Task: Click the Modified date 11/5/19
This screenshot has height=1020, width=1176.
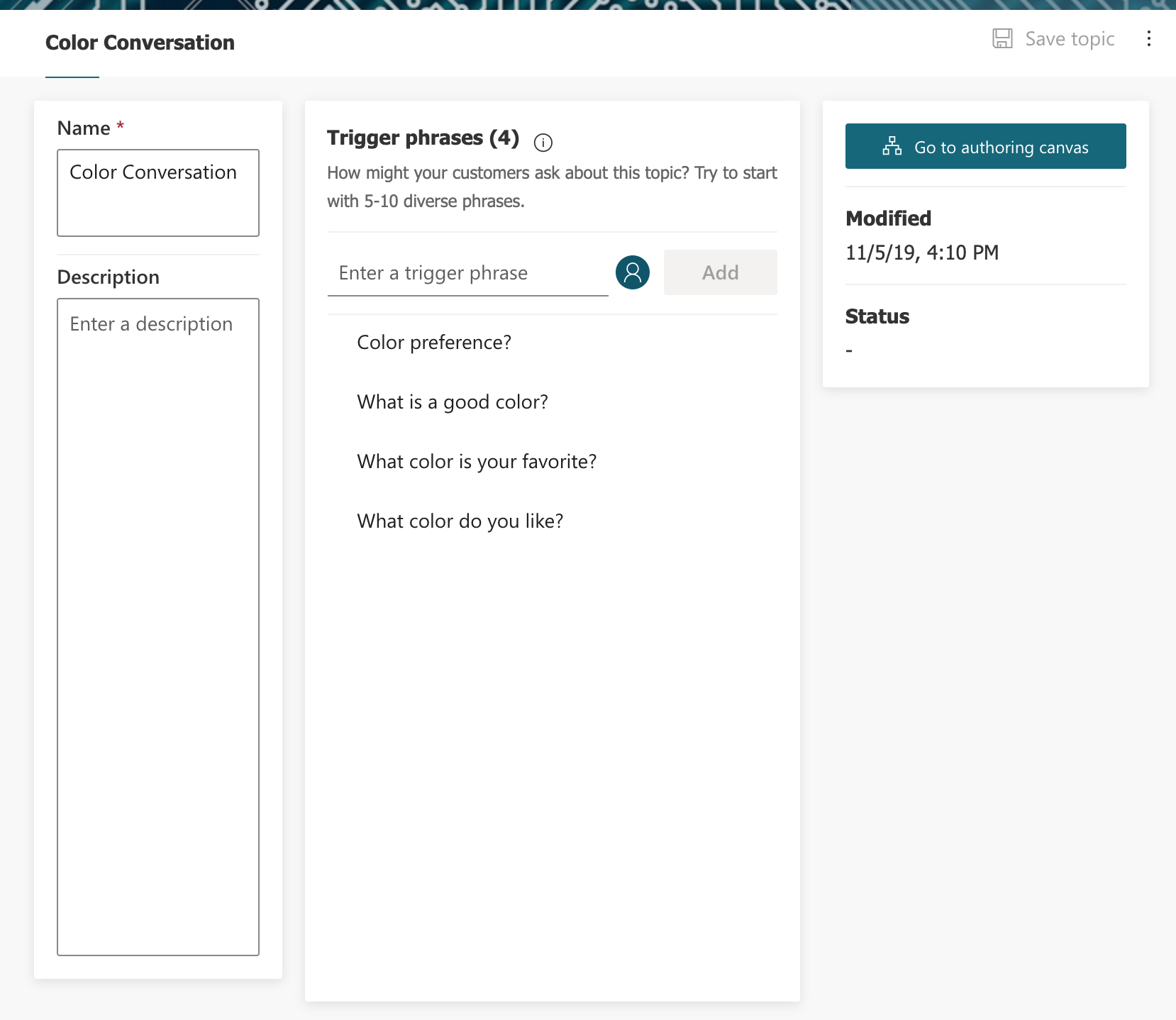Action: tap(921, 253)
